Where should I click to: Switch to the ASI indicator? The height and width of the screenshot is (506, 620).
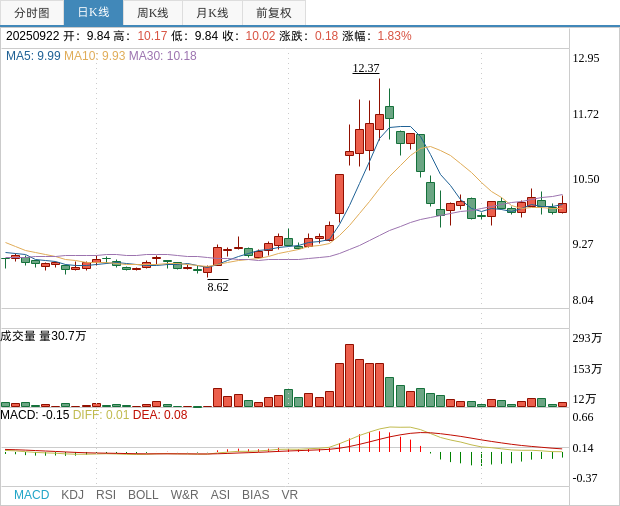220,495
